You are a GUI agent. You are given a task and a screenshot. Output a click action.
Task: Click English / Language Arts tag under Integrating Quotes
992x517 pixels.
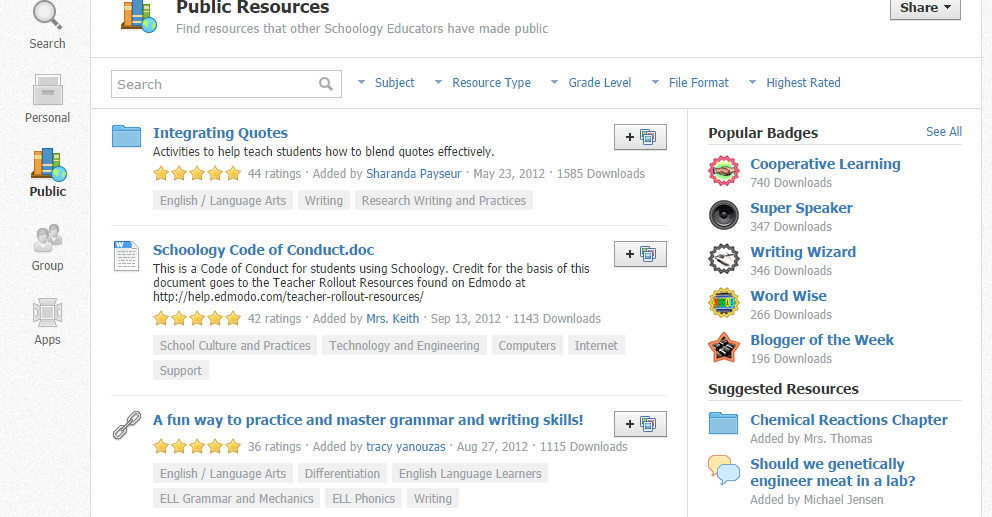(223, 201)
